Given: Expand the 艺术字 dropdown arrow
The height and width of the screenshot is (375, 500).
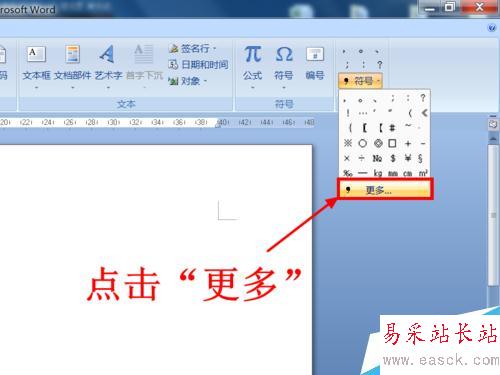Looking at the screenshot, I should click(x=108, y=88).
